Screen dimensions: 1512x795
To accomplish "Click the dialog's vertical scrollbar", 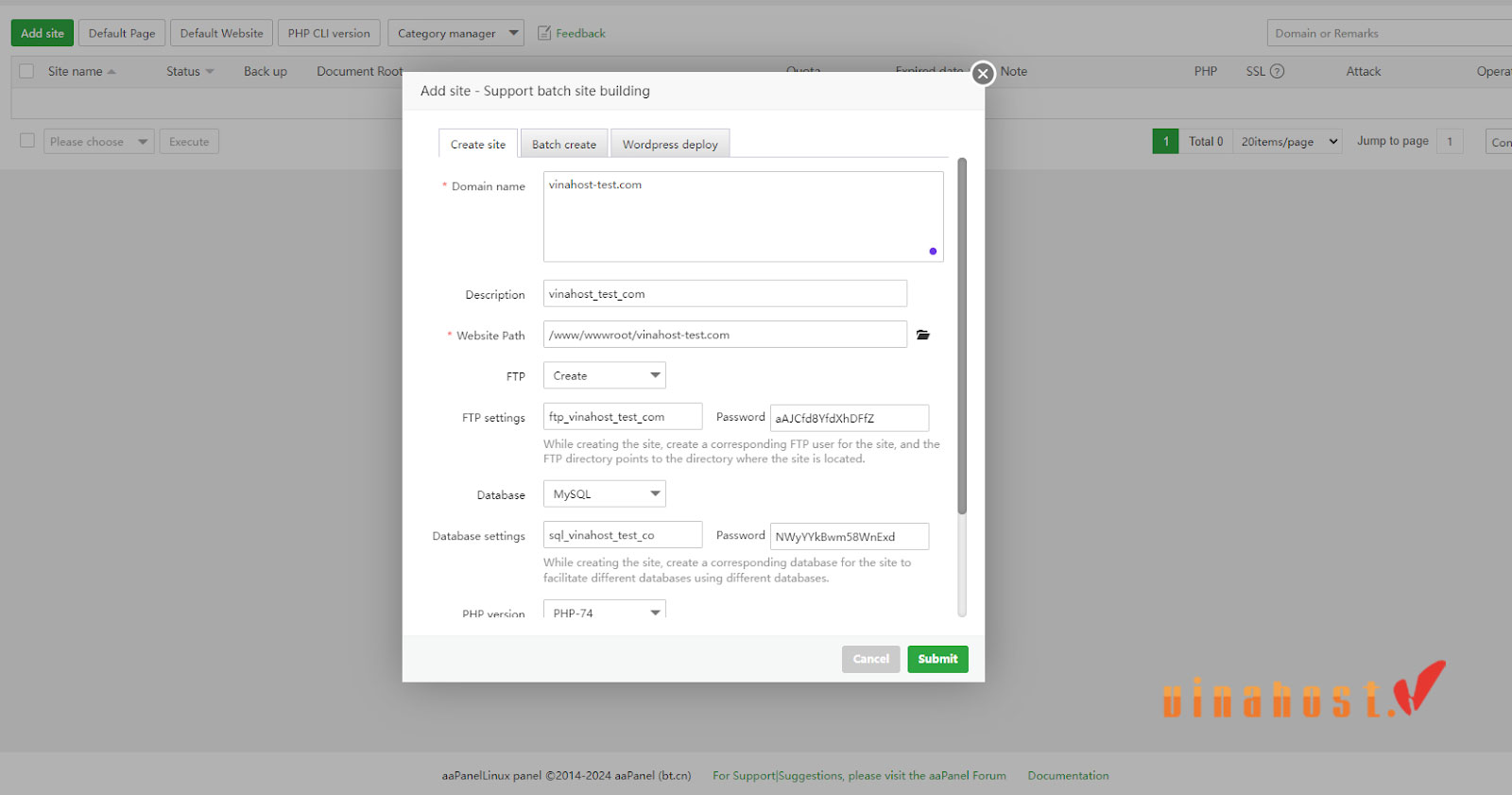I will click(962, 336).
